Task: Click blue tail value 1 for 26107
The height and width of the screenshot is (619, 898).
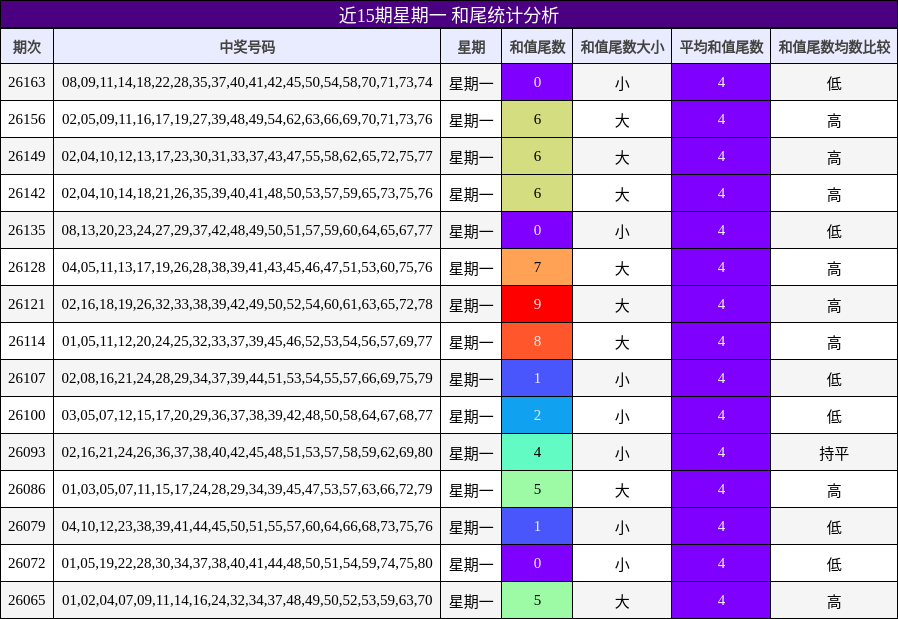Action: point(537,378)
